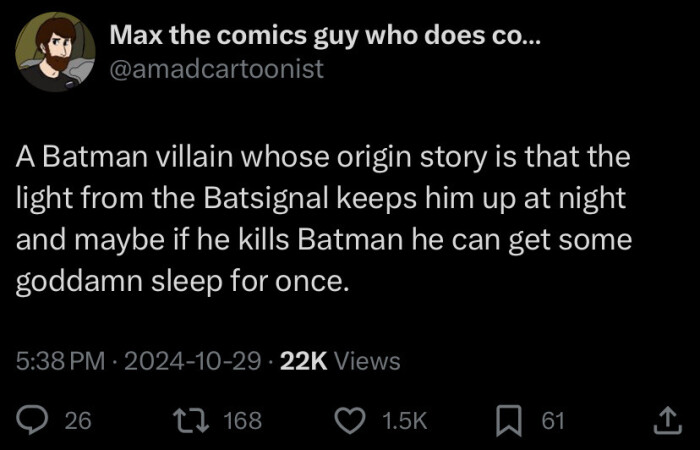
Task: Click the "Views" label
Action: (367, 361)
